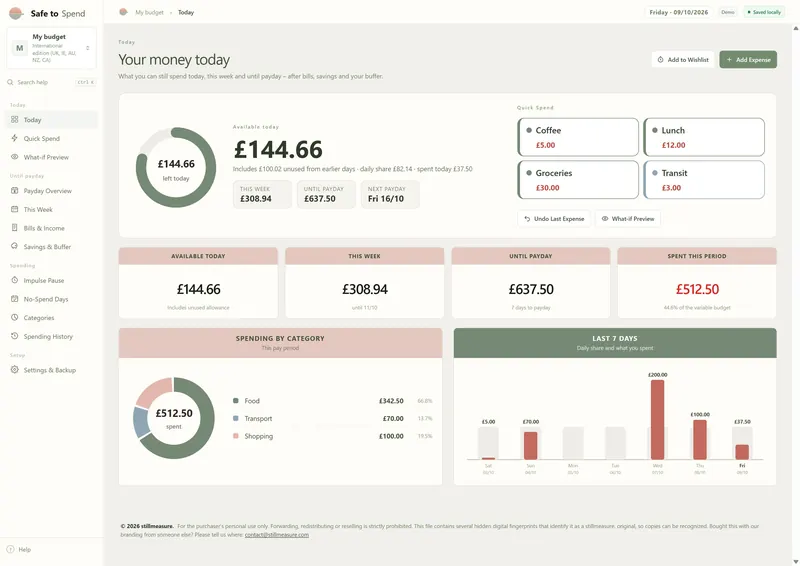Click the Quick Spend lightning icon
Viewport: 800px width, 566px height.
14,138
